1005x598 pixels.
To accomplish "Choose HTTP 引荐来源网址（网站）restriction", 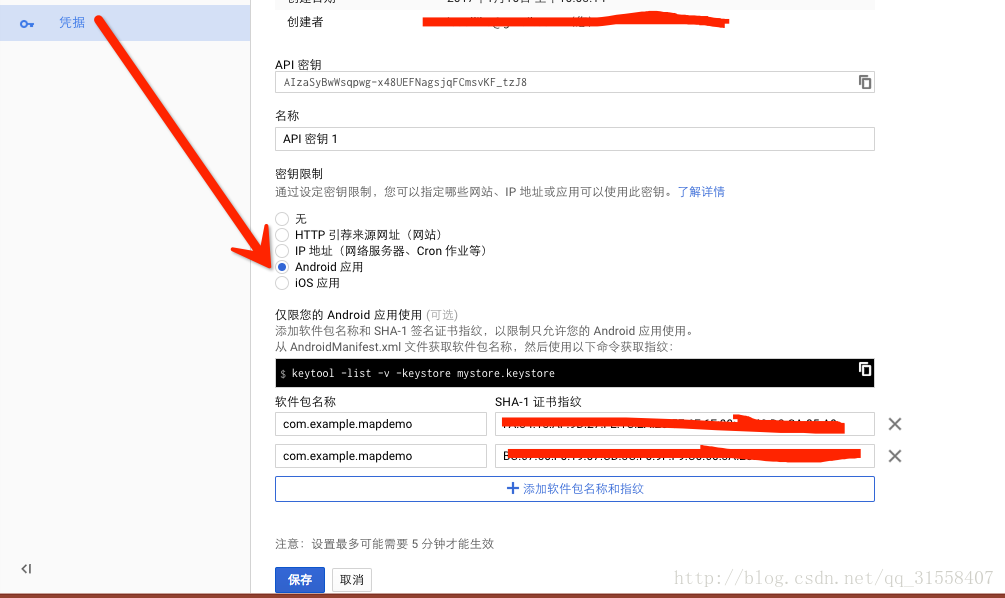I will tap(281, 235).
